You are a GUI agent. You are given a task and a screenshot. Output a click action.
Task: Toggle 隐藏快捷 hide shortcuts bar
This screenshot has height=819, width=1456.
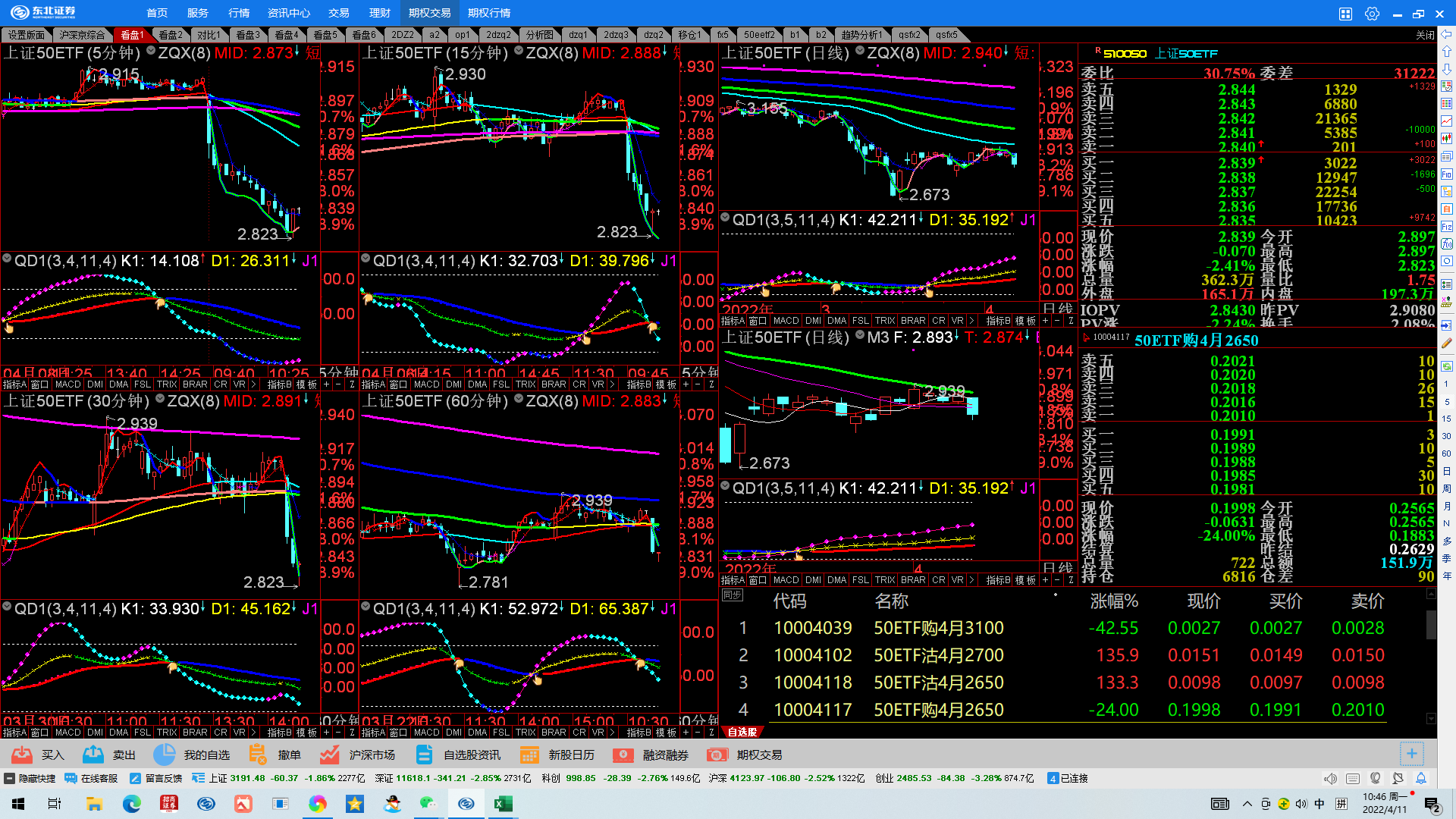[30, 778]
